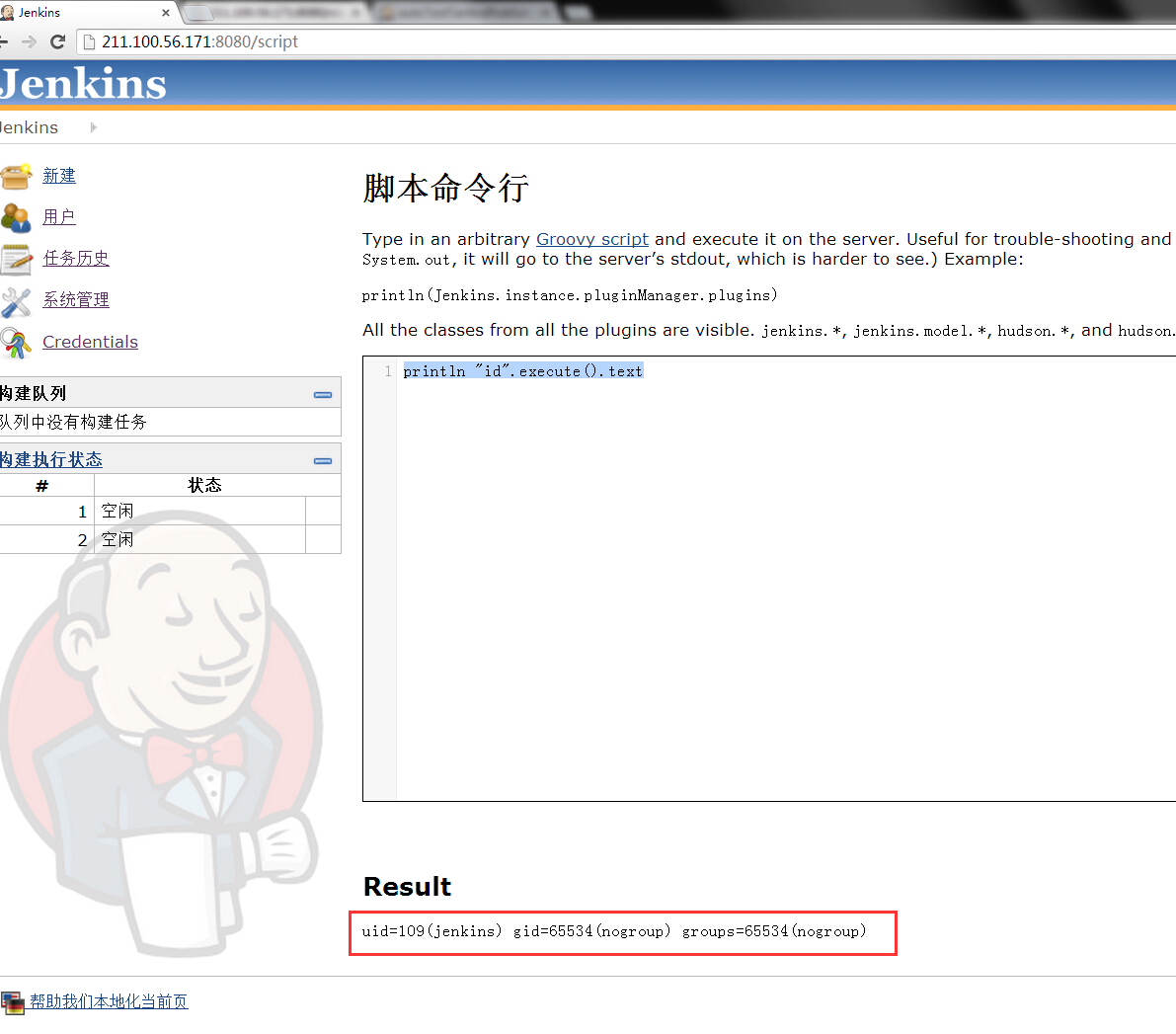Close the Jenkins browser tab
This screenshot has height=1034, width=1176.
tap(165, 13)
